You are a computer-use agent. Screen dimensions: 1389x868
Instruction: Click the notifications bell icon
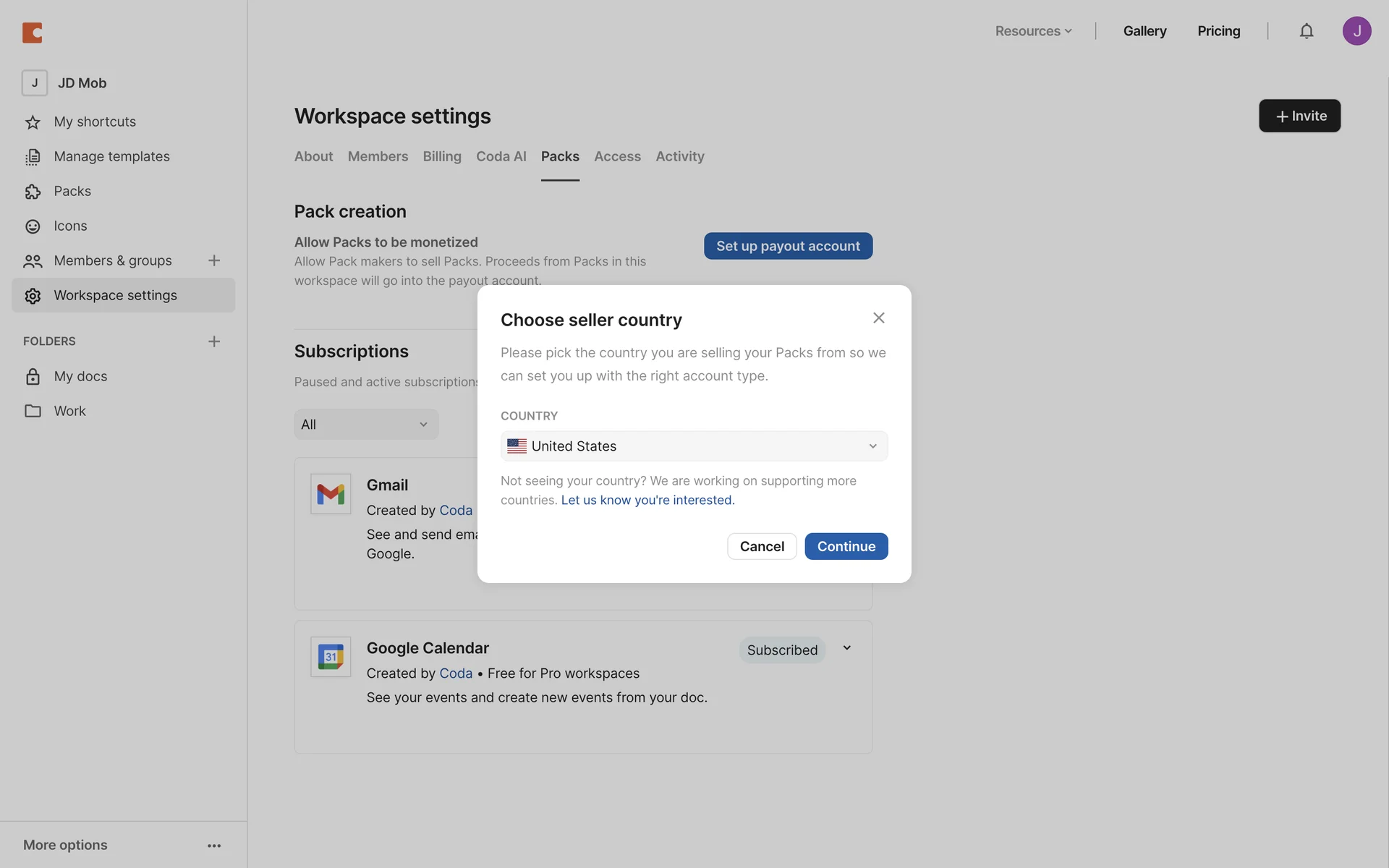coord(1306,31)
